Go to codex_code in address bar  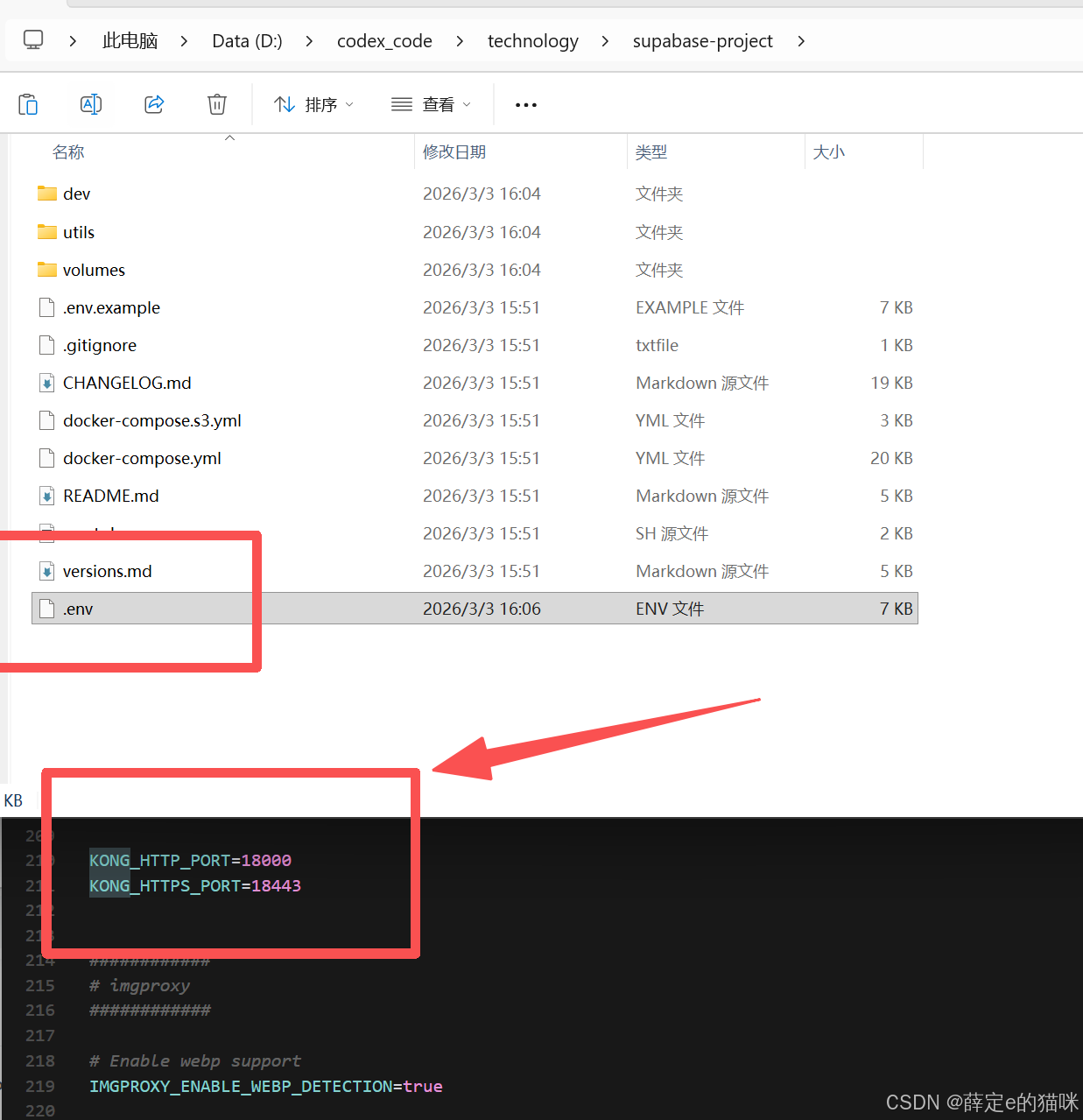(x=384, y=41)
